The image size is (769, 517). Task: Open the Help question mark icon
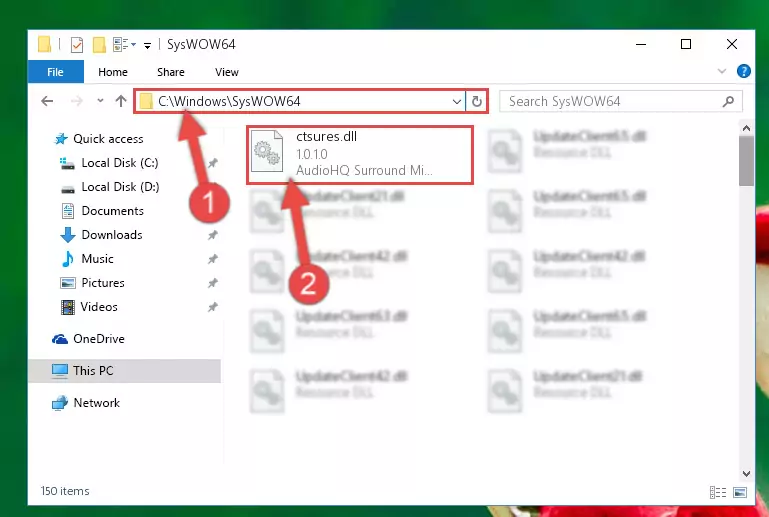click(x=743, y=71)
